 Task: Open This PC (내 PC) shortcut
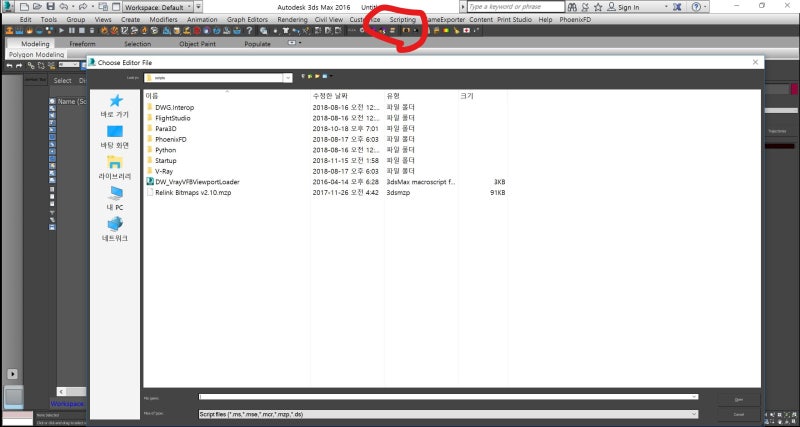click(x=115, y=199)
